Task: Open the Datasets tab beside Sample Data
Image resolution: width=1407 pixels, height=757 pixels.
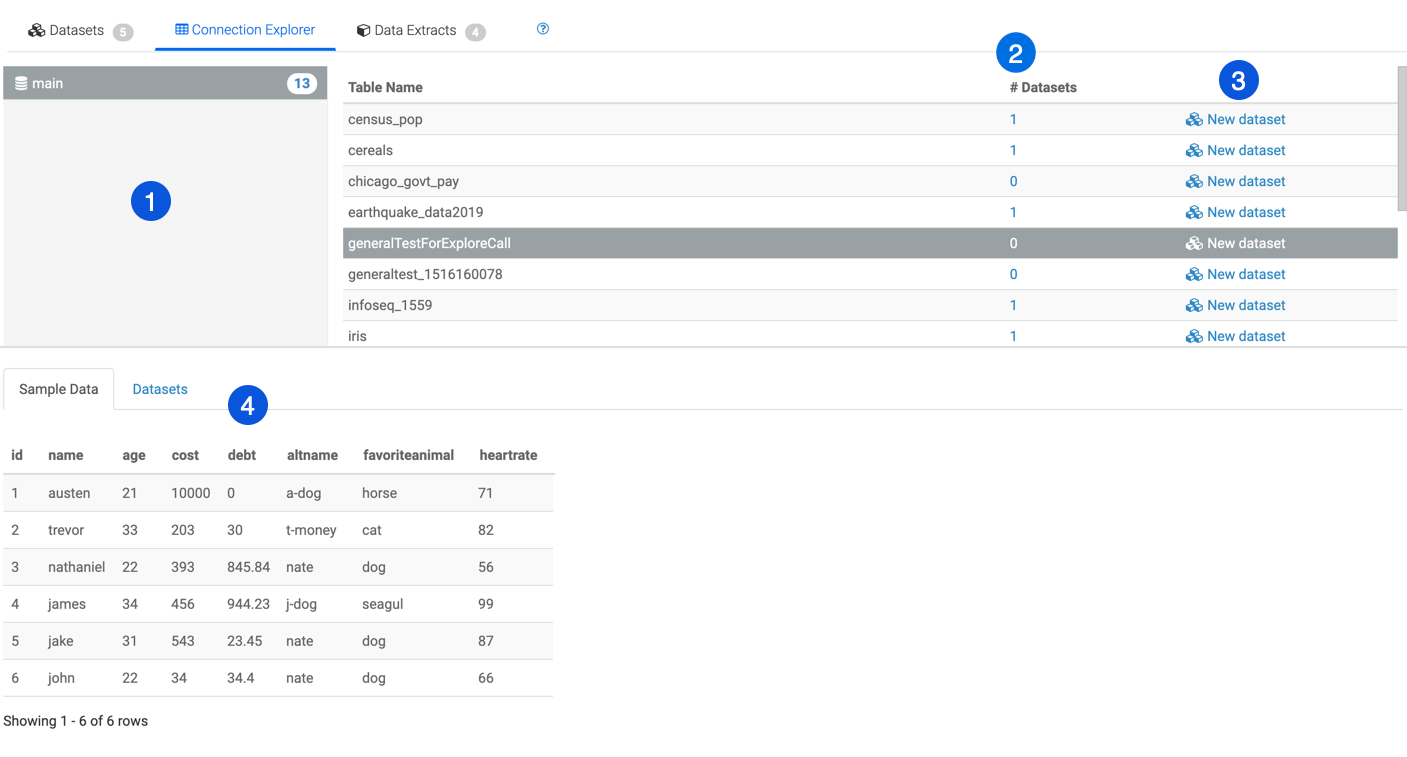Action: (x=160, y=389)
